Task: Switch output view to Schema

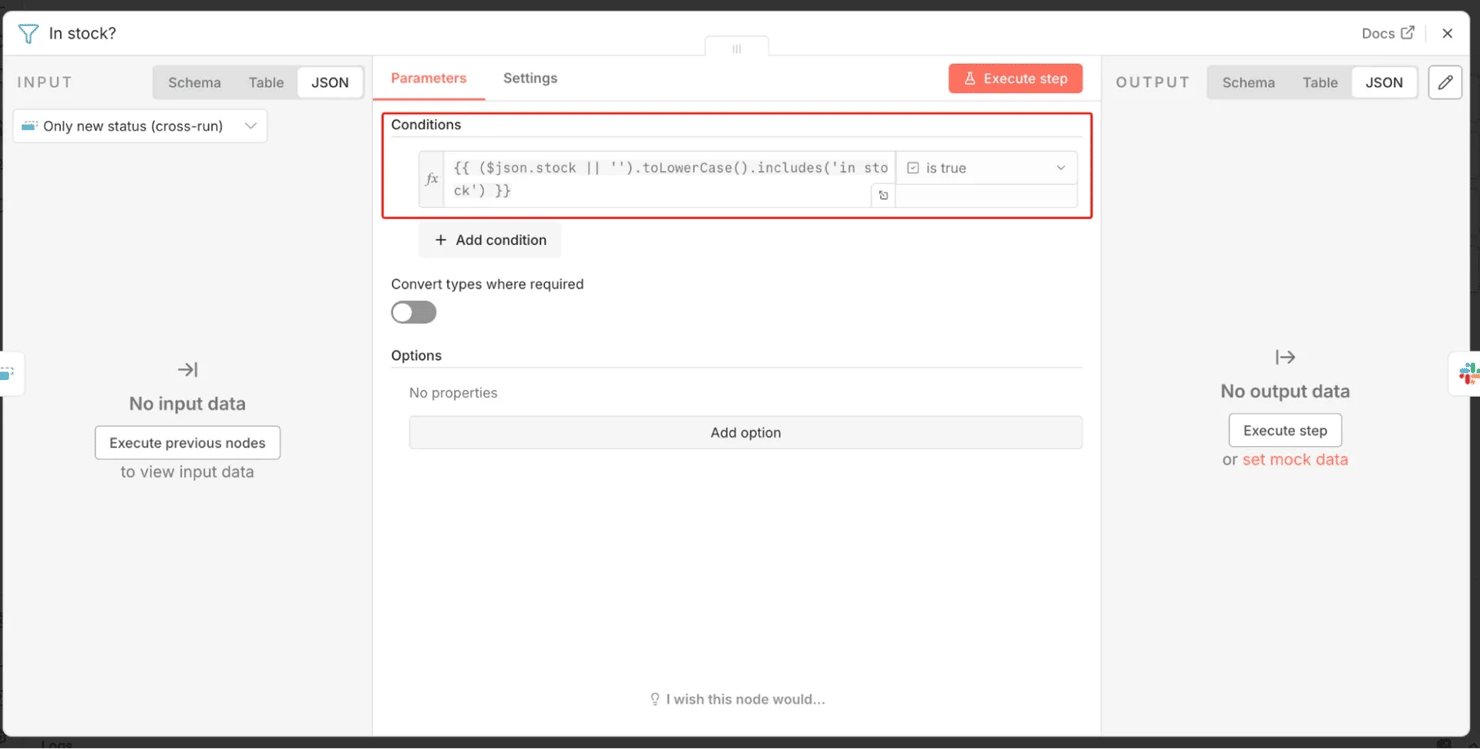Action: click(1248, 82)
